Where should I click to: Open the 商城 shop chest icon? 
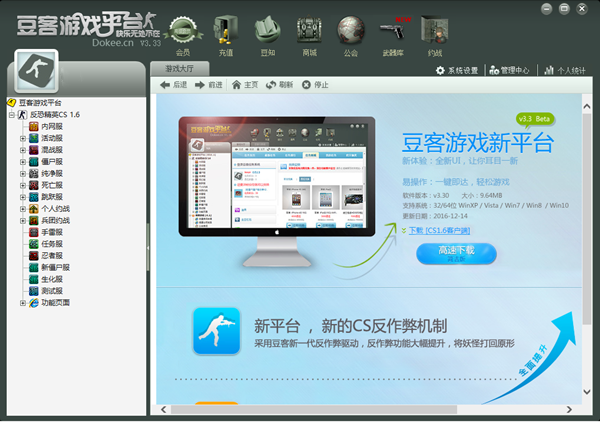pyautogui.click(x=309, y=31)
